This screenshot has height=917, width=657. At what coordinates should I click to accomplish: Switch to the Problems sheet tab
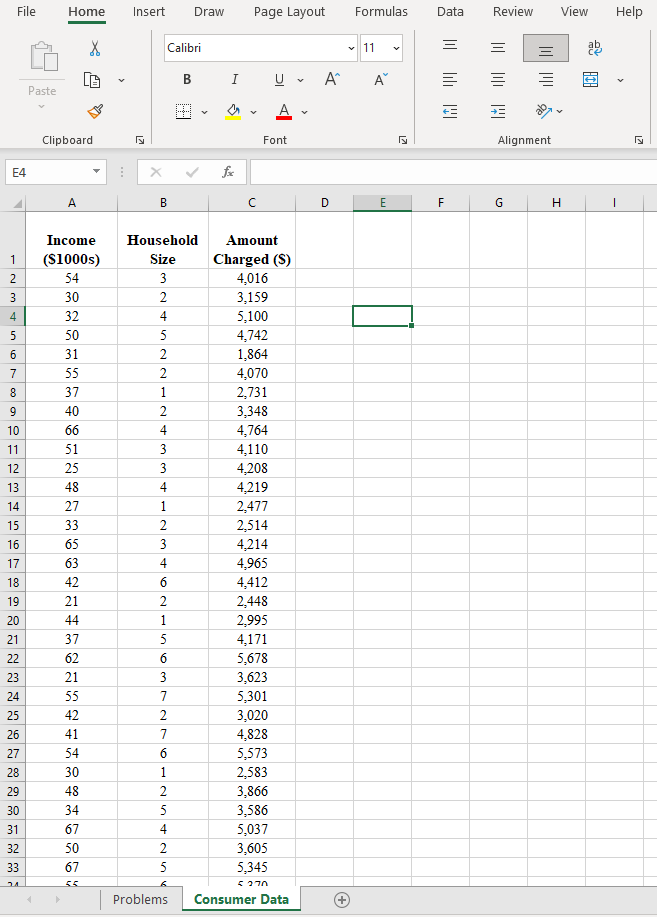coord(140,899)
